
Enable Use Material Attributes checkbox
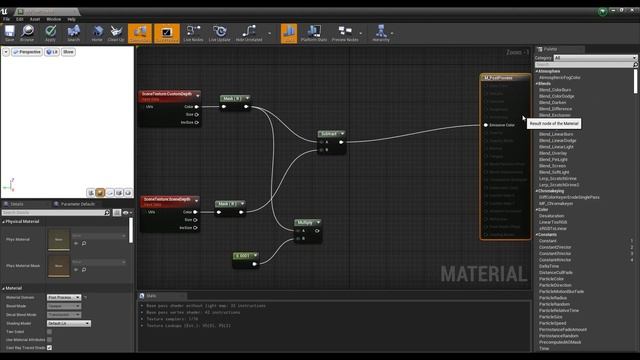pyautogui.click(x=49, y=340)
